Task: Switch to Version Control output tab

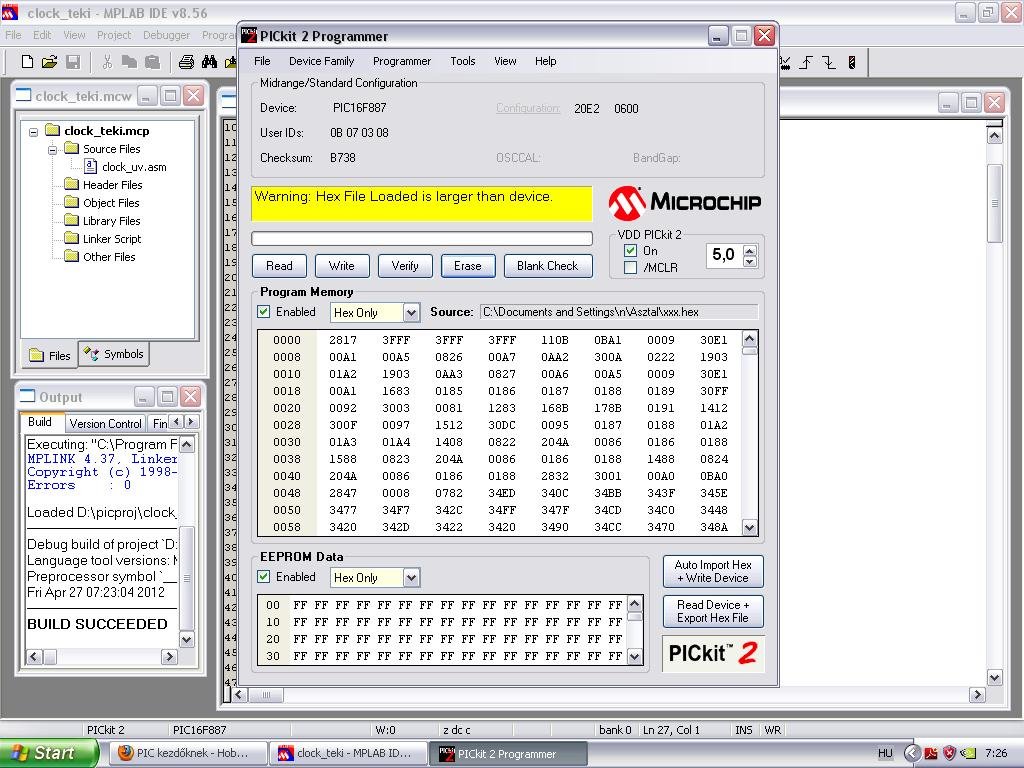Action: 105,423
